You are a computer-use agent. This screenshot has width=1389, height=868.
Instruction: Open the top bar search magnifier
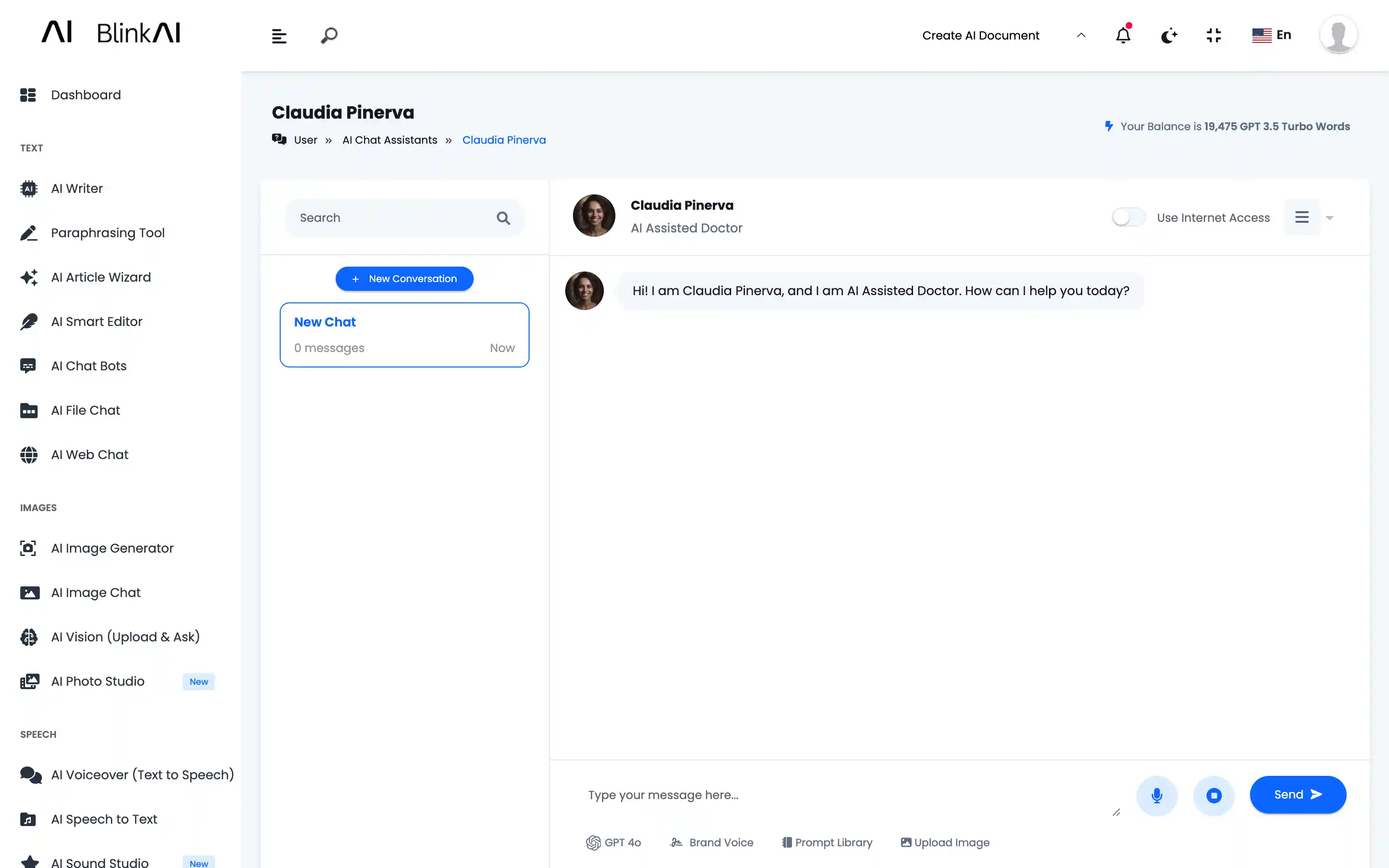[329, 36]
